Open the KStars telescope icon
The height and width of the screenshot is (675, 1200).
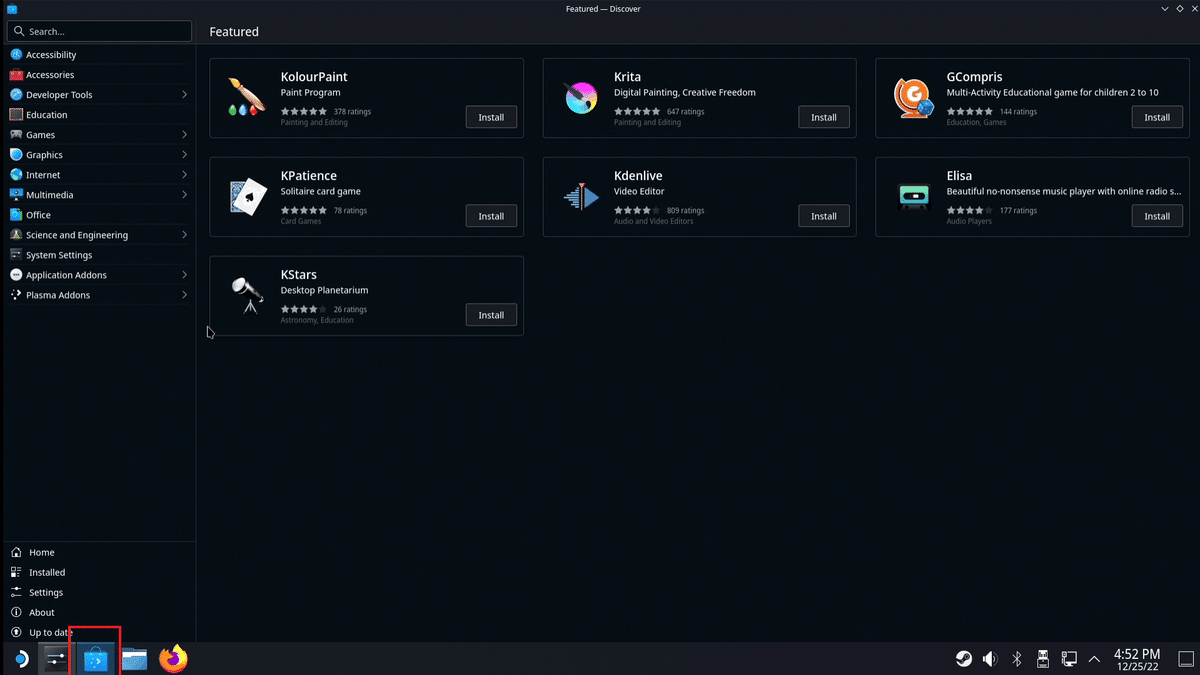tap(246, 295)
